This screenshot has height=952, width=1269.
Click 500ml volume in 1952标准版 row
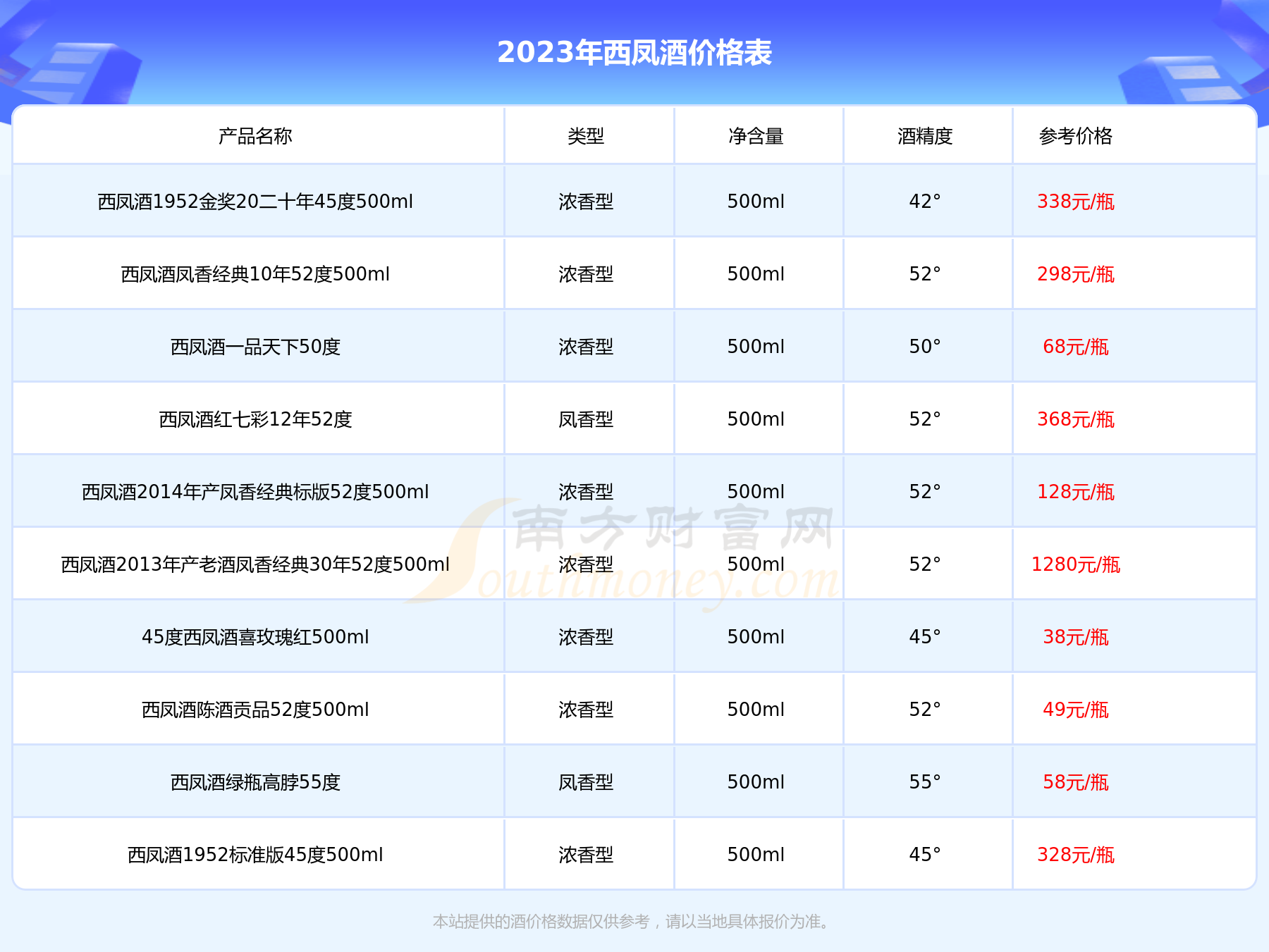(756, 855)
